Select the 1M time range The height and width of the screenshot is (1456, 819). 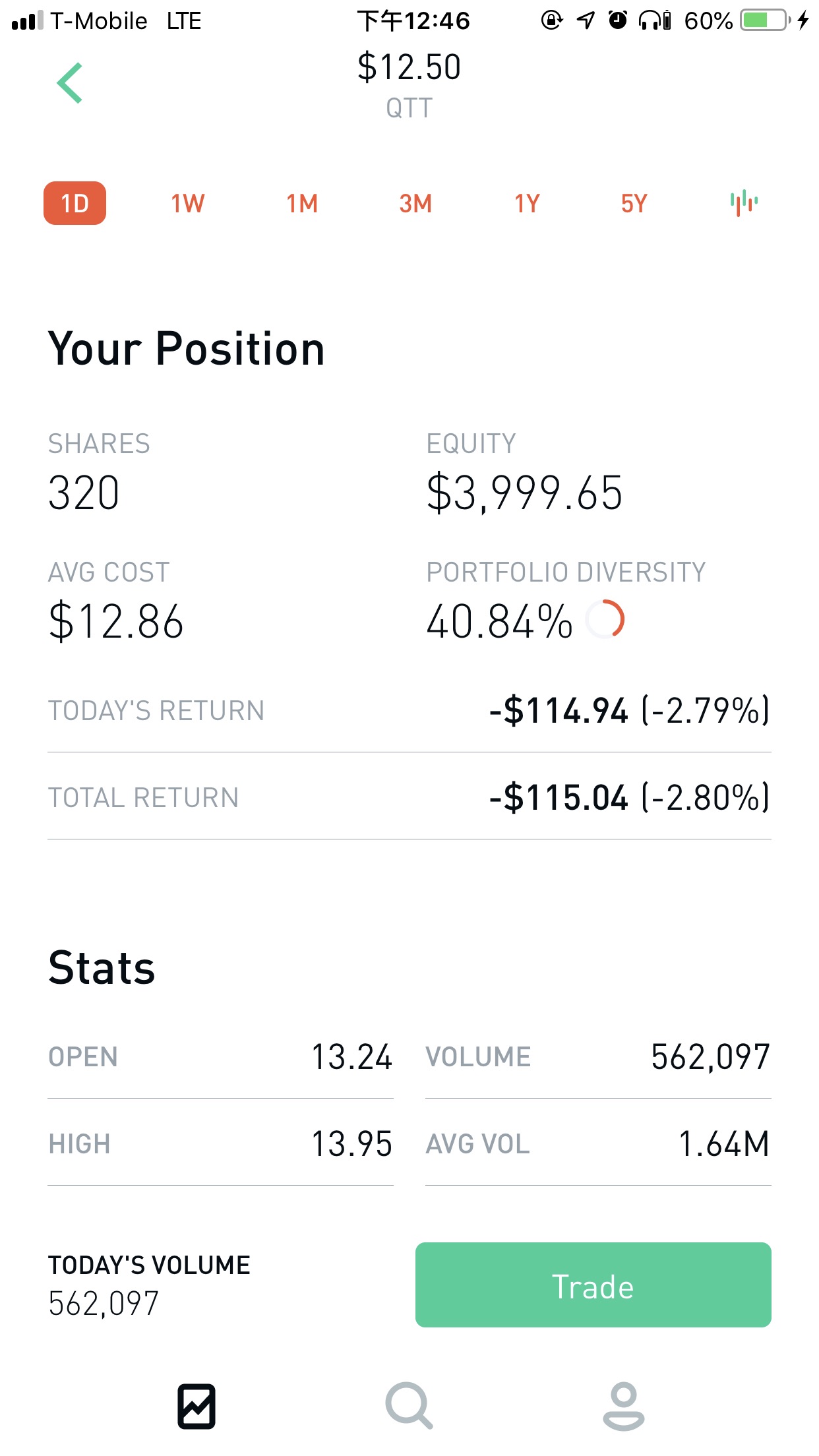click(302, 203)
